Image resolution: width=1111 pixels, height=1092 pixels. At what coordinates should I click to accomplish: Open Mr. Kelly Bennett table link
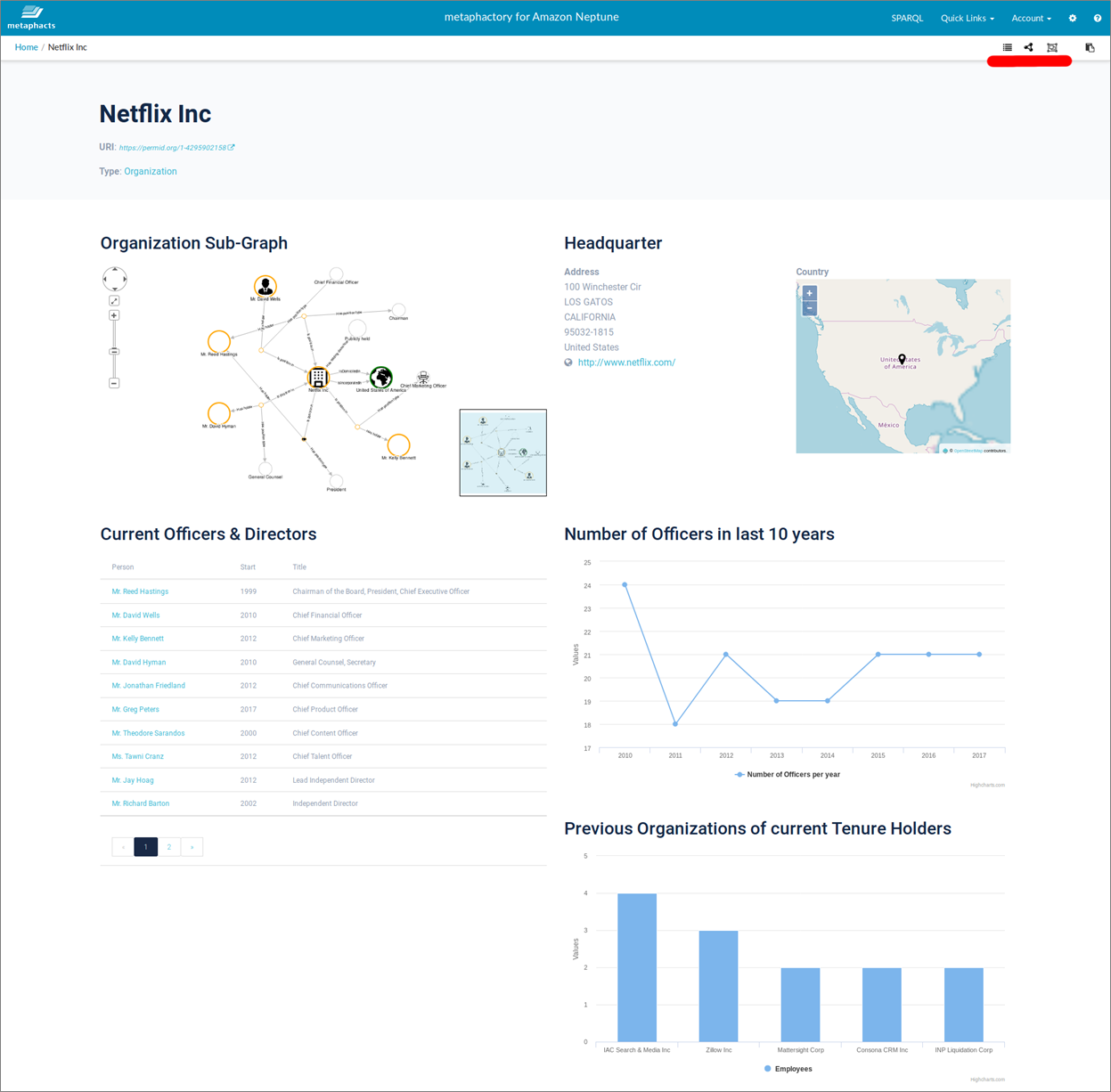[137, 639]
